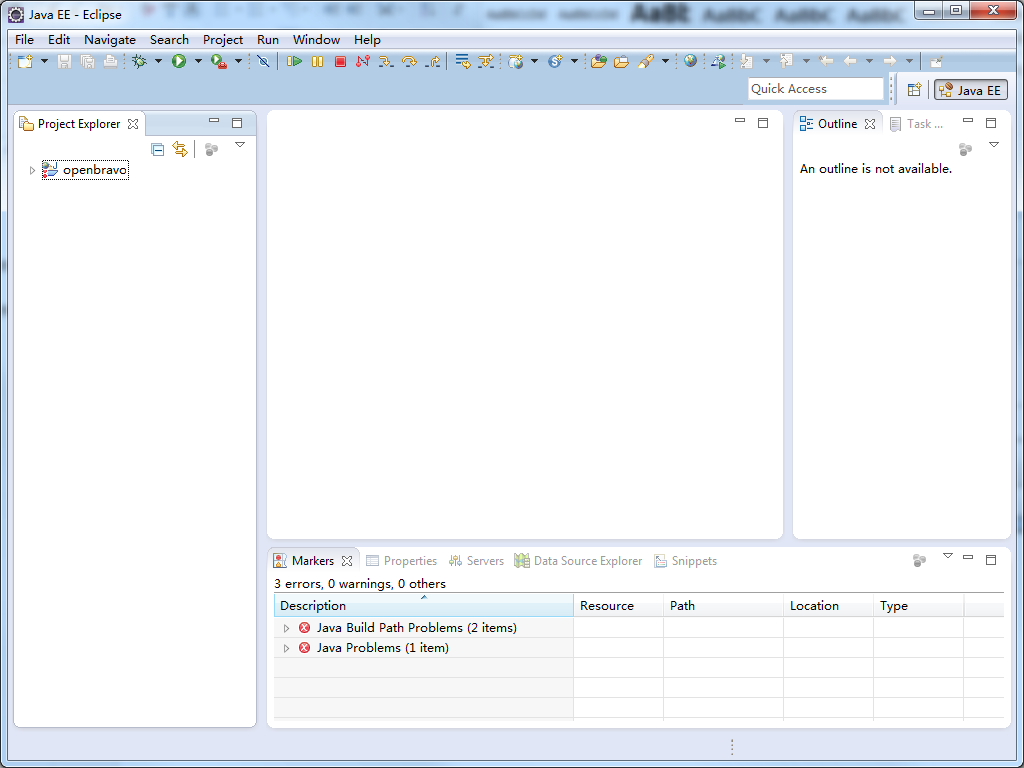The height and width of the screenshot is (768, 1024).
Task: Switch to the Properties tab
Action: (x=402, y=561)
